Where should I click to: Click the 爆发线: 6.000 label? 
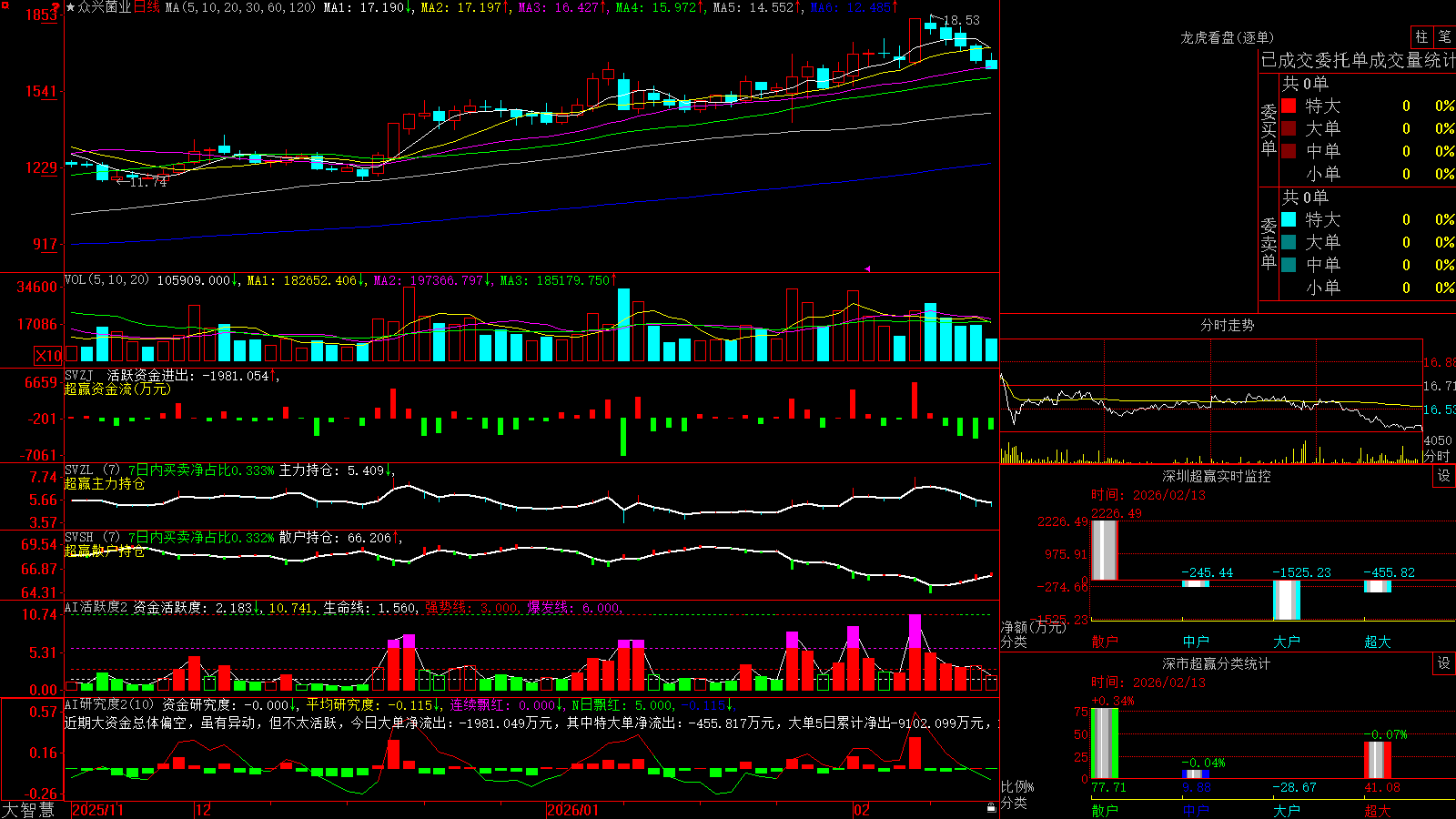[575, 608]
